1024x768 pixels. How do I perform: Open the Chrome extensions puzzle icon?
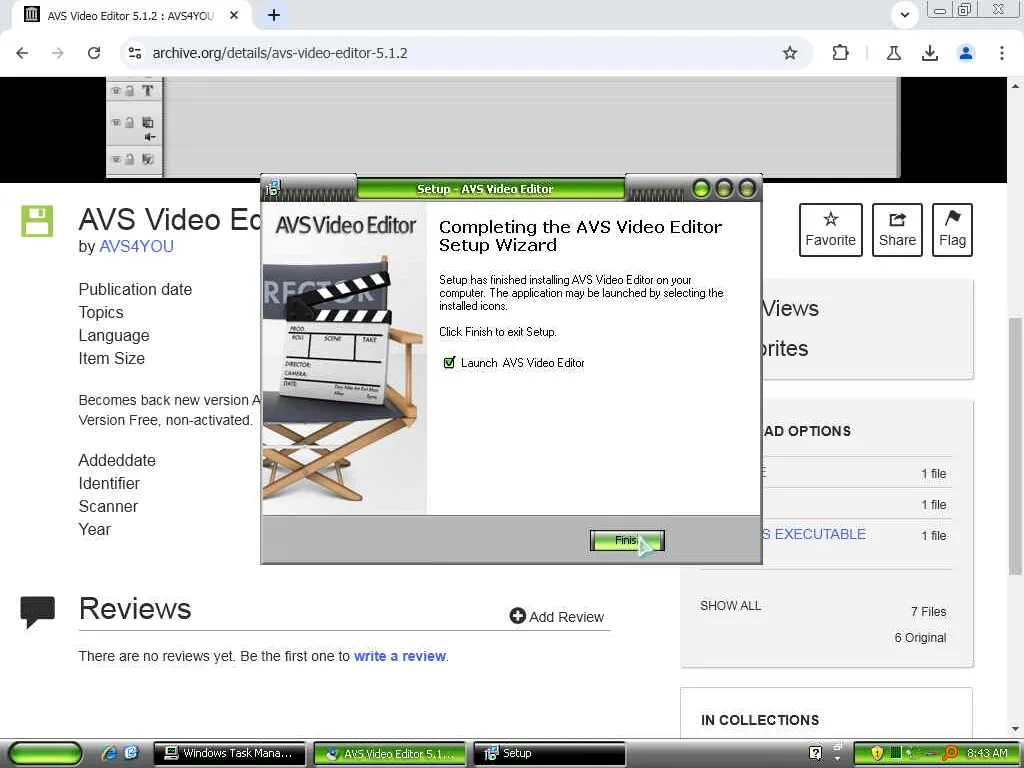click(840, 53)
